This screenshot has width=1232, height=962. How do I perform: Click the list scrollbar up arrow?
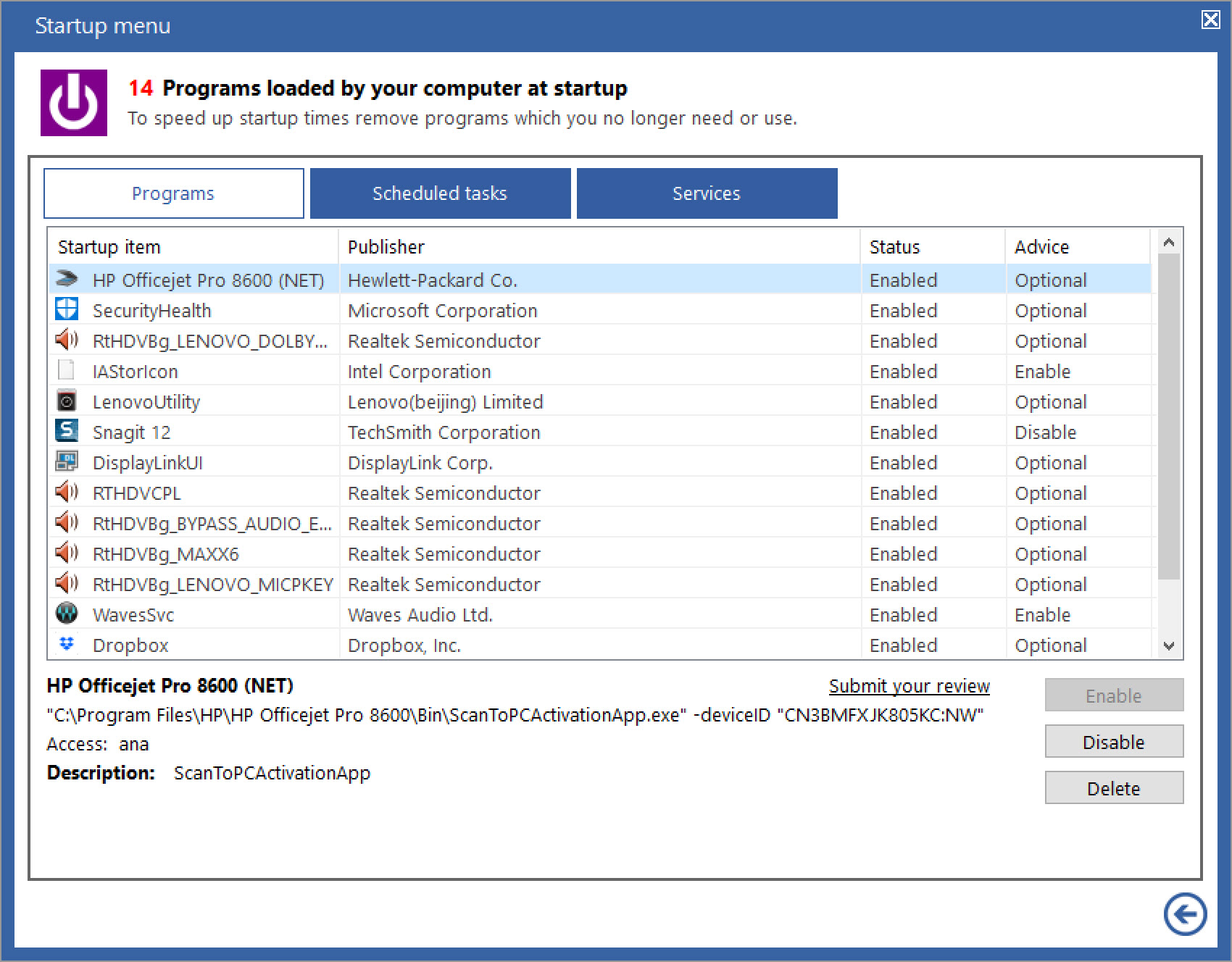click(1168, 242)
